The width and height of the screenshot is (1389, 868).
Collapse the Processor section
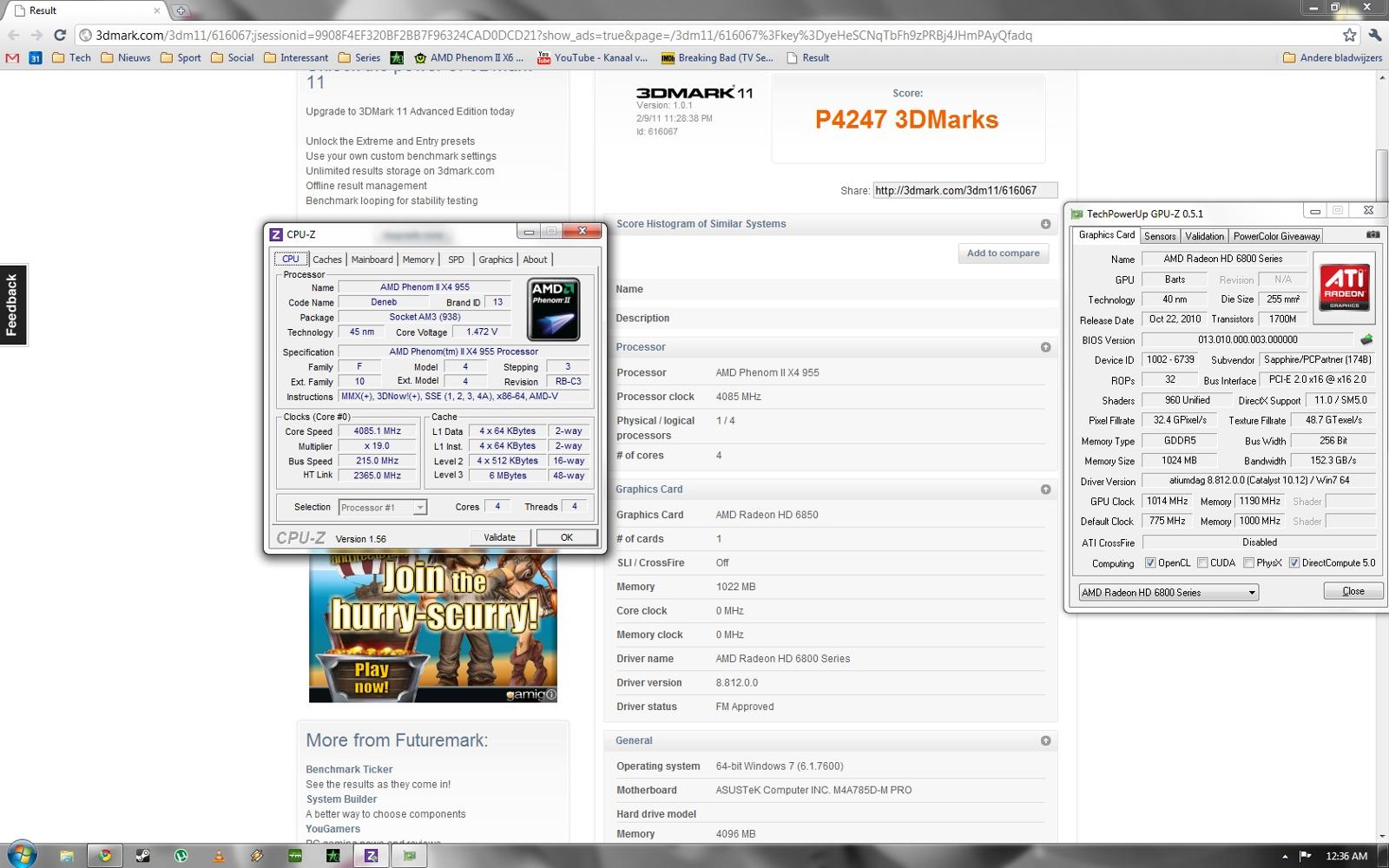1045,347
